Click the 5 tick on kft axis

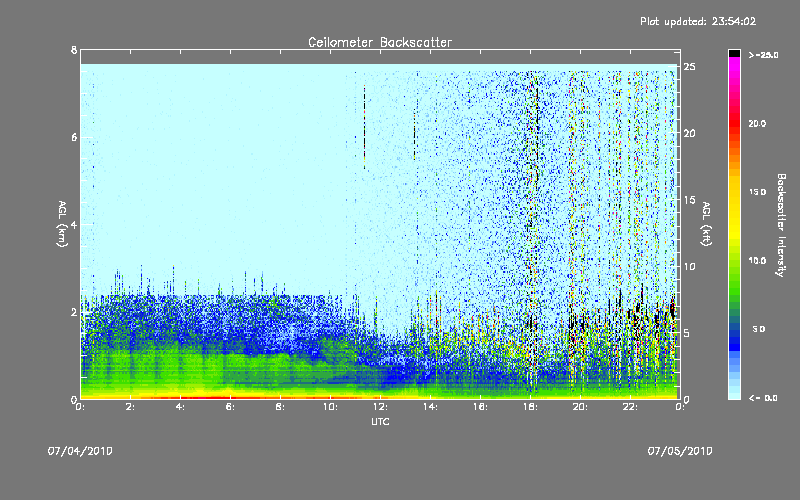point(687,333)
